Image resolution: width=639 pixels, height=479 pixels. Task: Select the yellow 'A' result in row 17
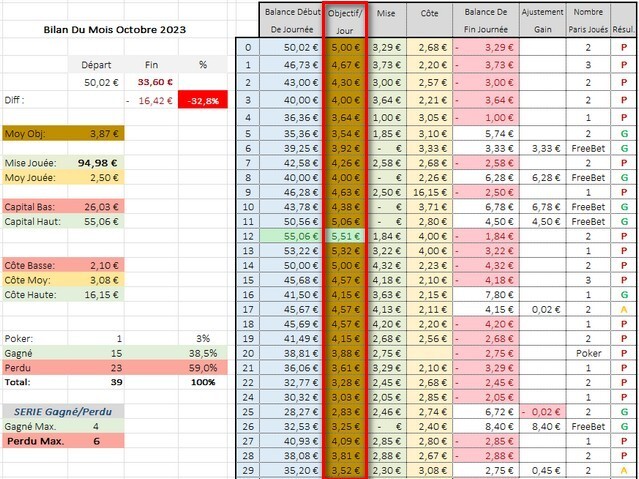tap(624, 310)
